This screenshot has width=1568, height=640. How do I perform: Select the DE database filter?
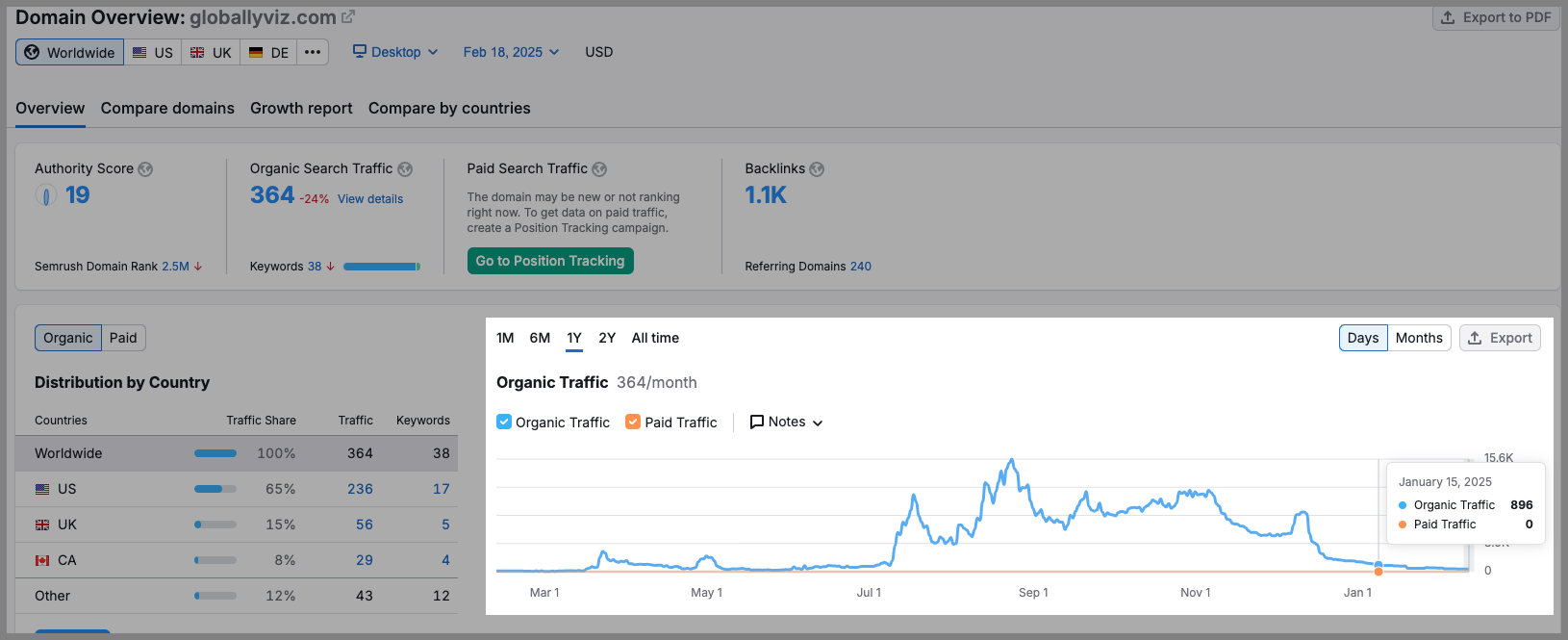[x=268, y=52]
